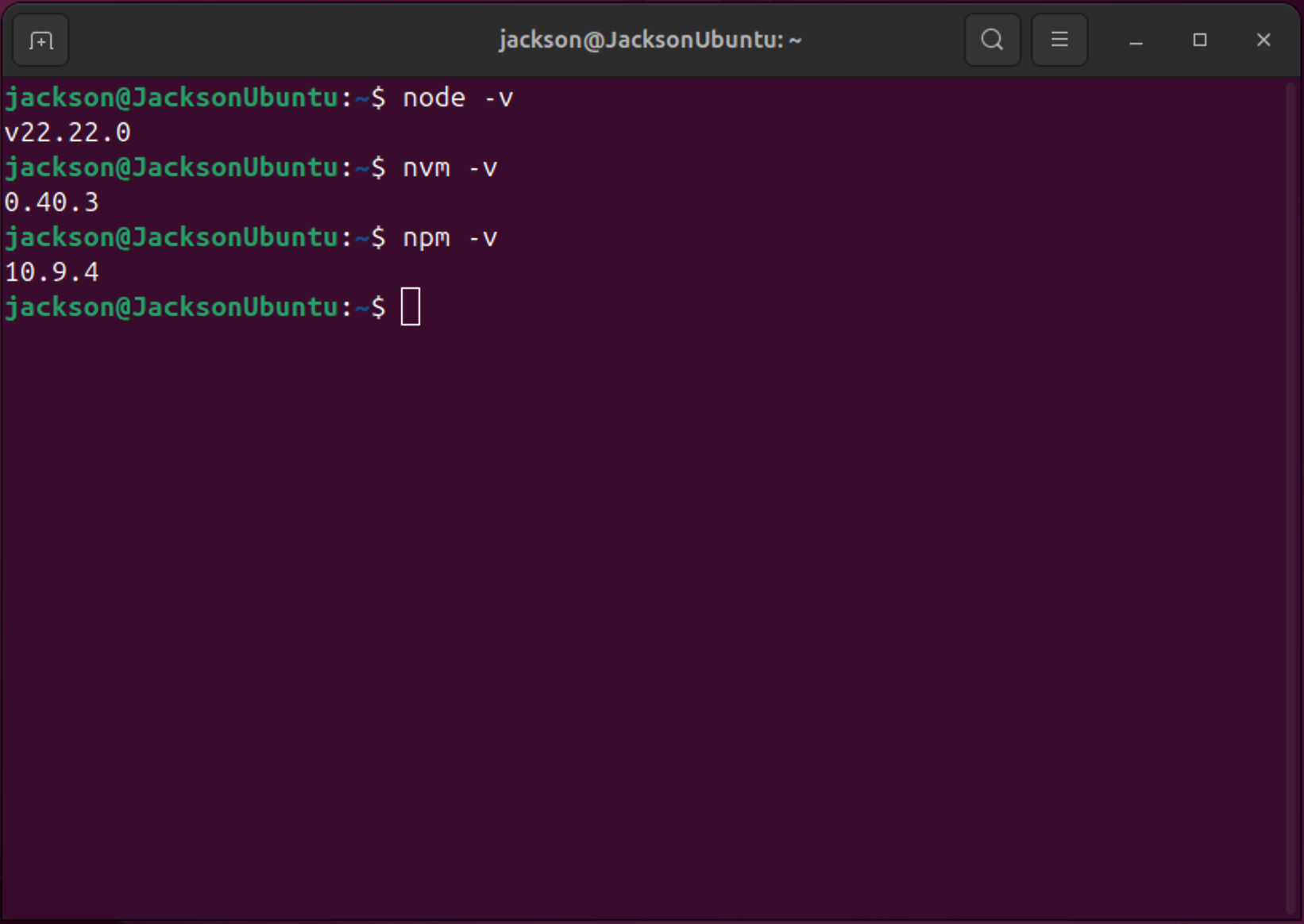Click the v22.22.0 version output
Viewport: 1304px width, 924px height.
(68, 133)
